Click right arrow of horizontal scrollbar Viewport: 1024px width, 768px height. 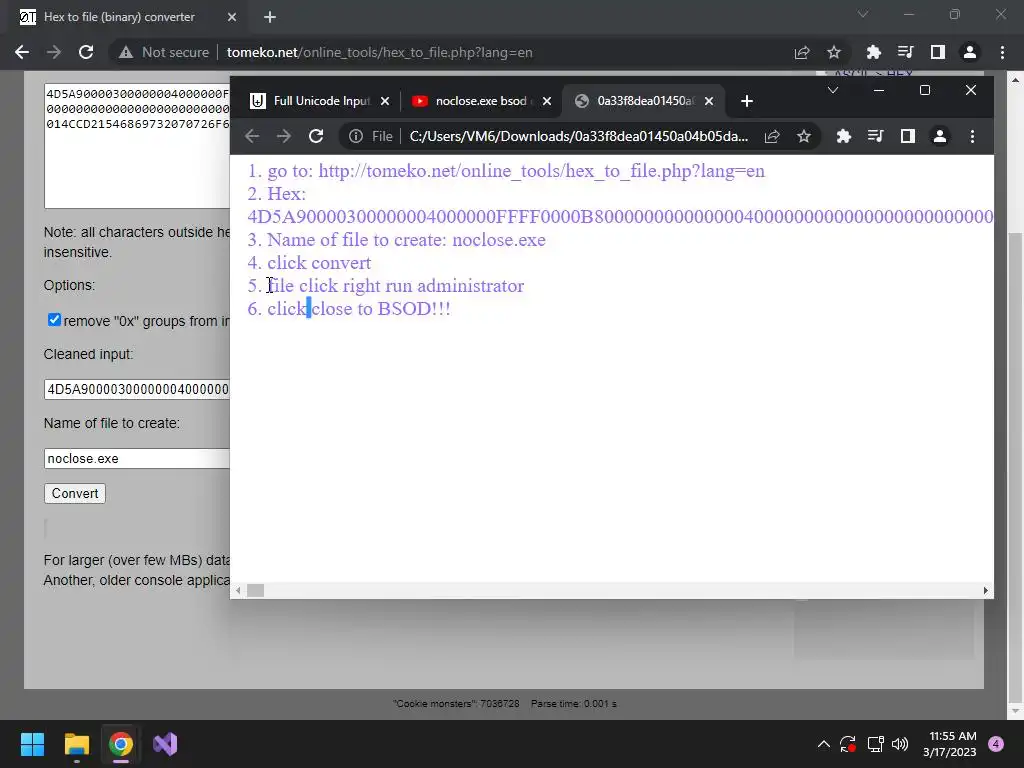tap(985, 590)
